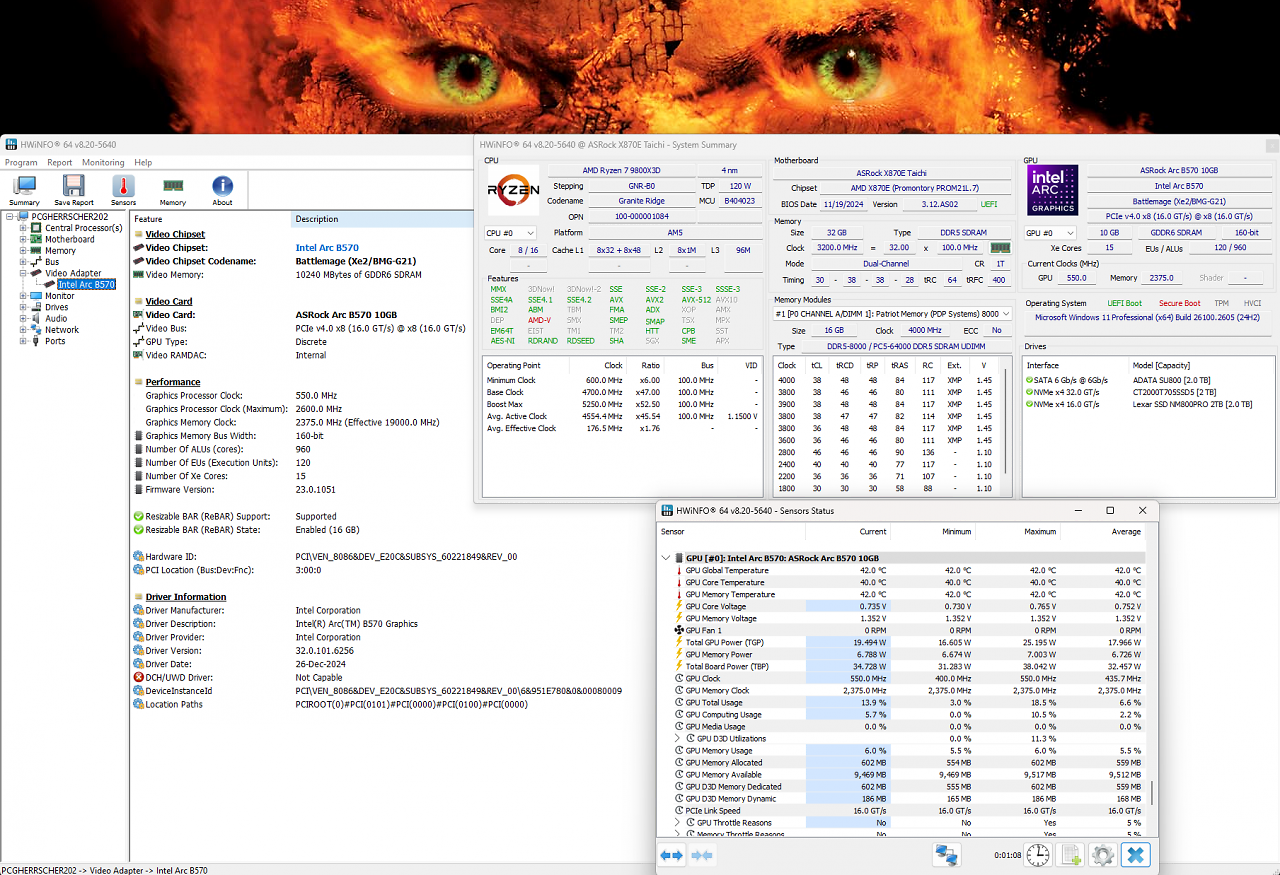Screen dimensions: 1280x875
Task: Select the Intel Arc B570 tree item
Action: click(86, 285)
